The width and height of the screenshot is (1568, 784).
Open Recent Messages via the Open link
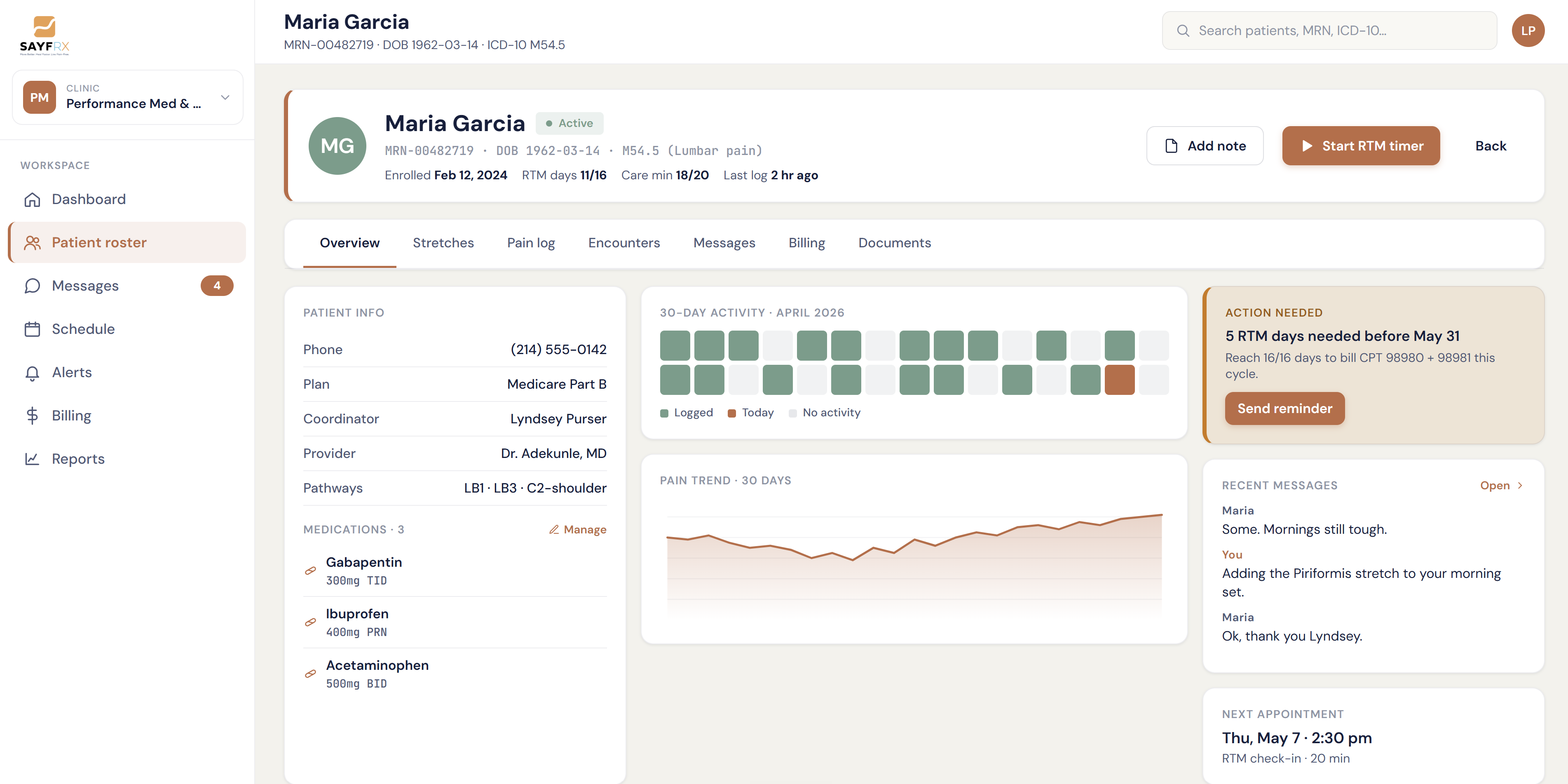[x=1502, y=486]
